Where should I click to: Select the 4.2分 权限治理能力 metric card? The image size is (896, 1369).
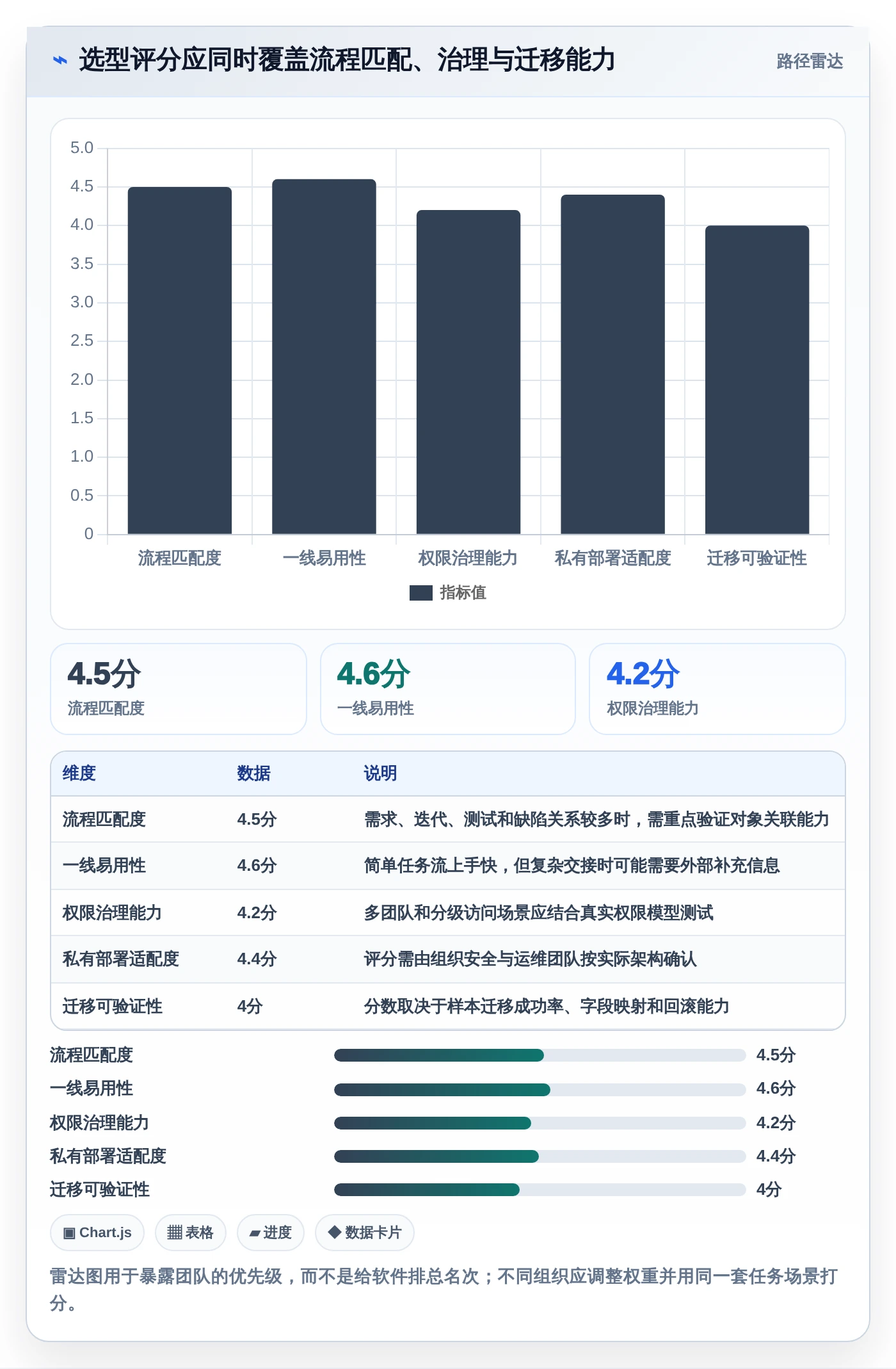coord(717,689)
